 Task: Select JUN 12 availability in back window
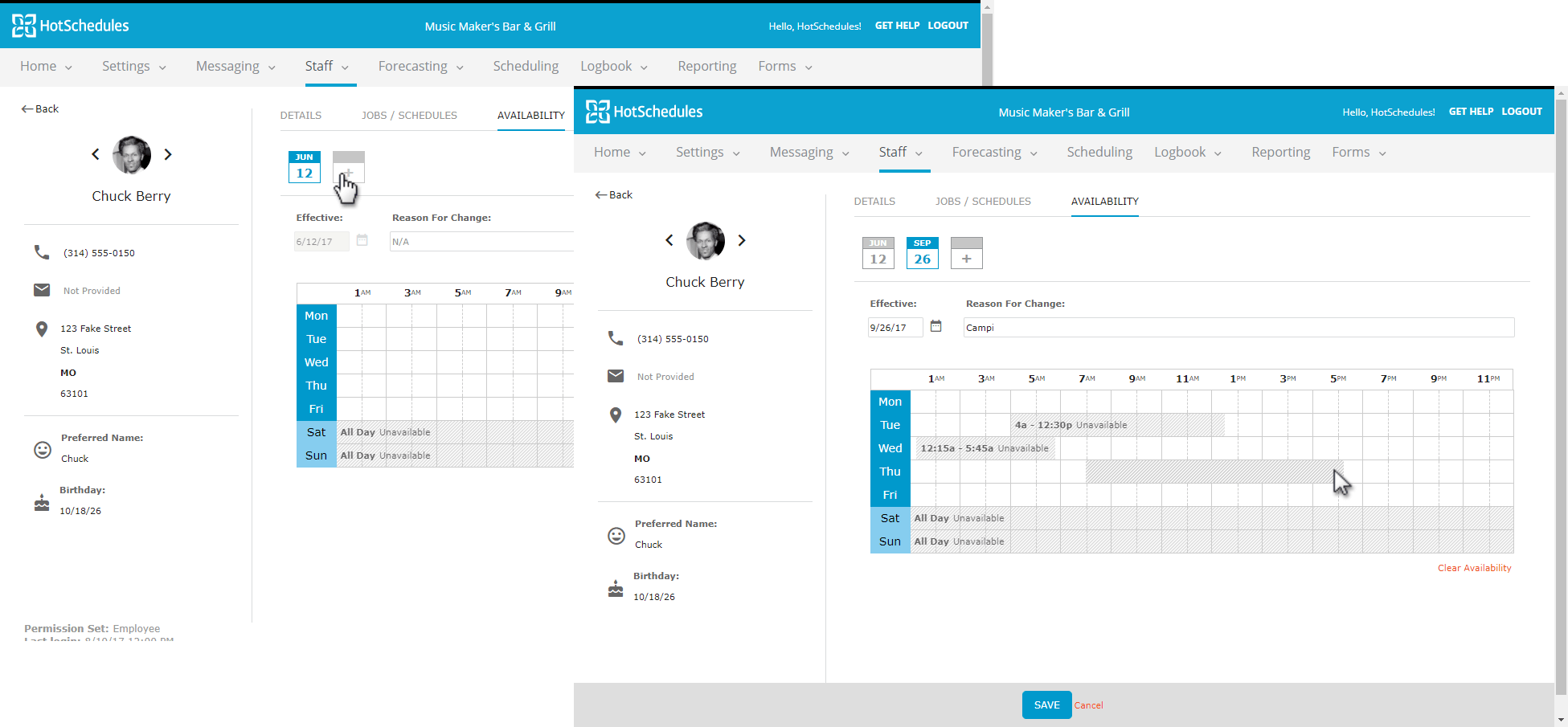(305, 167)
